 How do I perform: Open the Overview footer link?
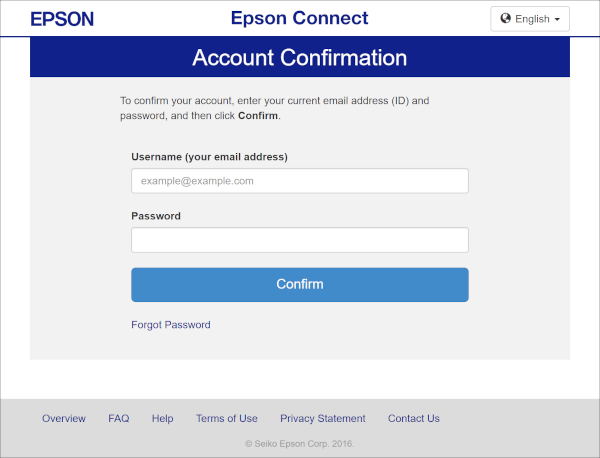[x=64, y=418]
